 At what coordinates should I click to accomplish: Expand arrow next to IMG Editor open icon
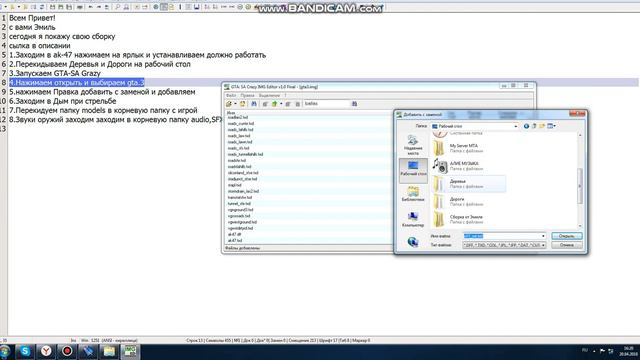click(x=235, y=104)
